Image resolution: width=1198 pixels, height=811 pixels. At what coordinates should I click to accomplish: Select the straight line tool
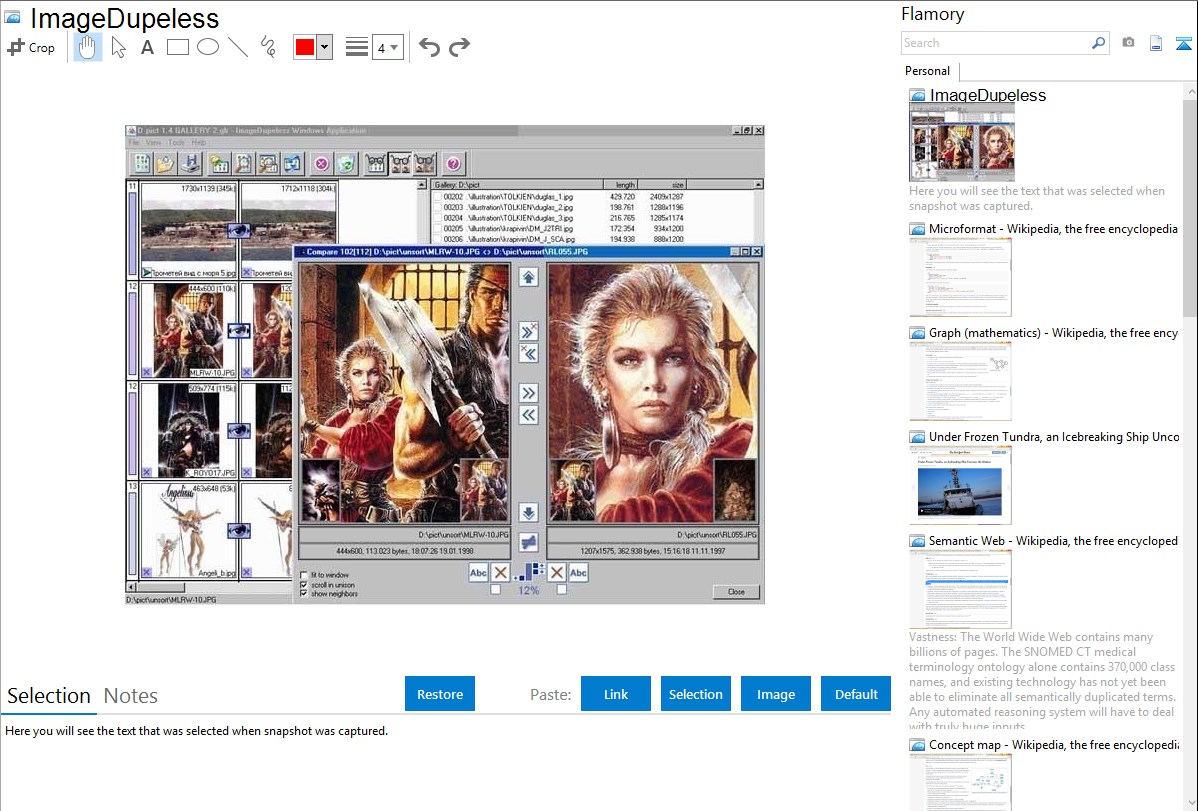[238, 47]
